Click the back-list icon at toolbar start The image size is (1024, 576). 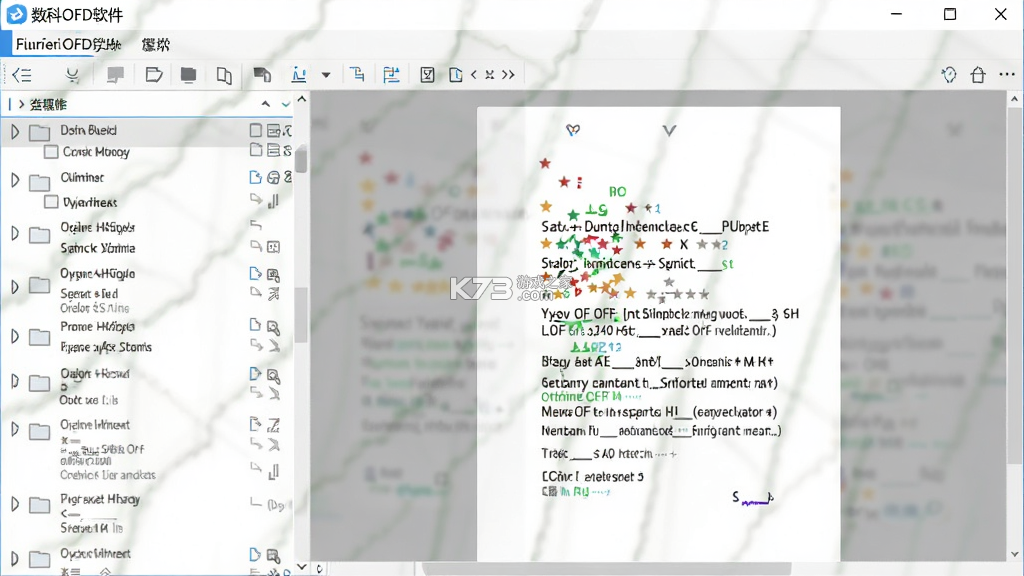click(x=22, y=75)
